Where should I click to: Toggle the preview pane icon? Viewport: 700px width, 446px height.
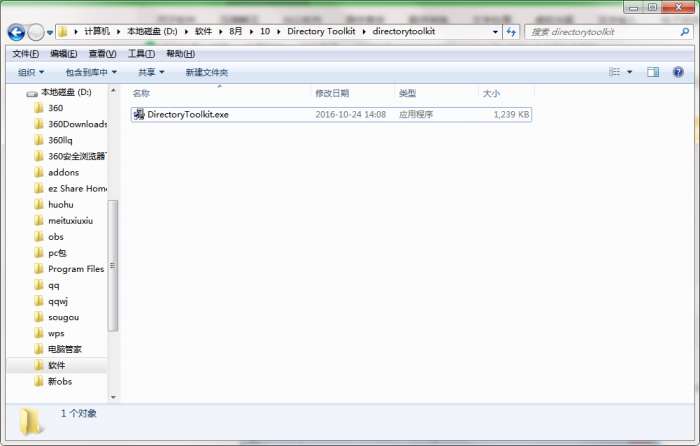653,72
